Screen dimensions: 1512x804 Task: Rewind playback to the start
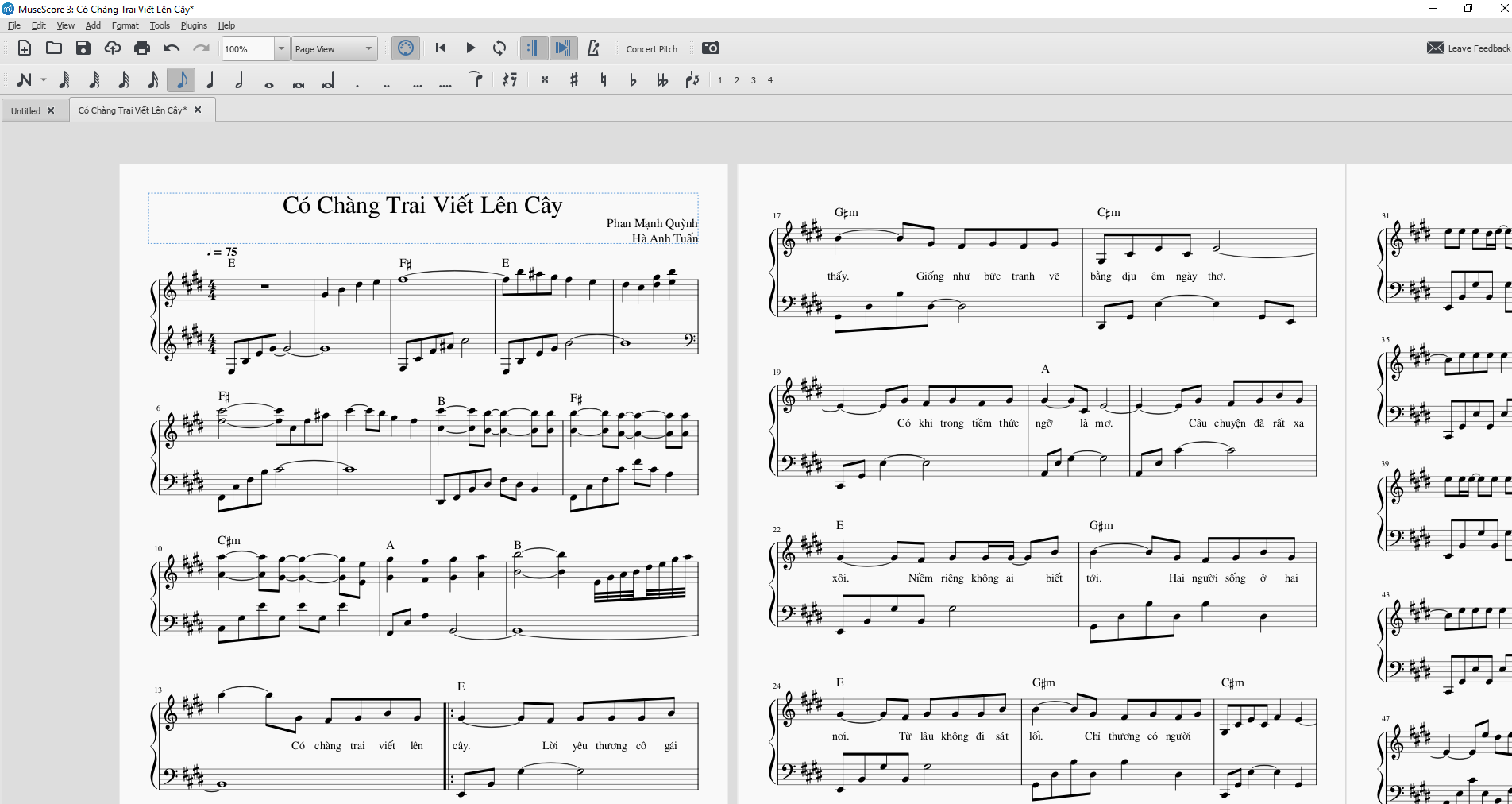441,48
